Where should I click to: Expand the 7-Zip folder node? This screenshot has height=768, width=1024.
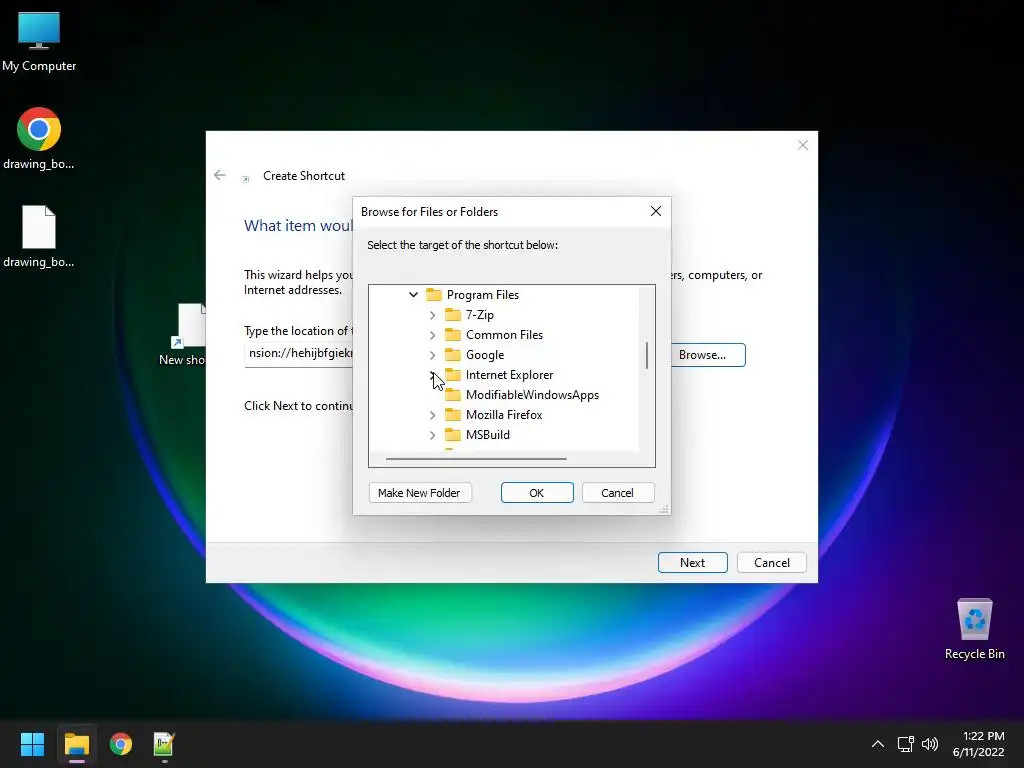click(x=432, y=315)
